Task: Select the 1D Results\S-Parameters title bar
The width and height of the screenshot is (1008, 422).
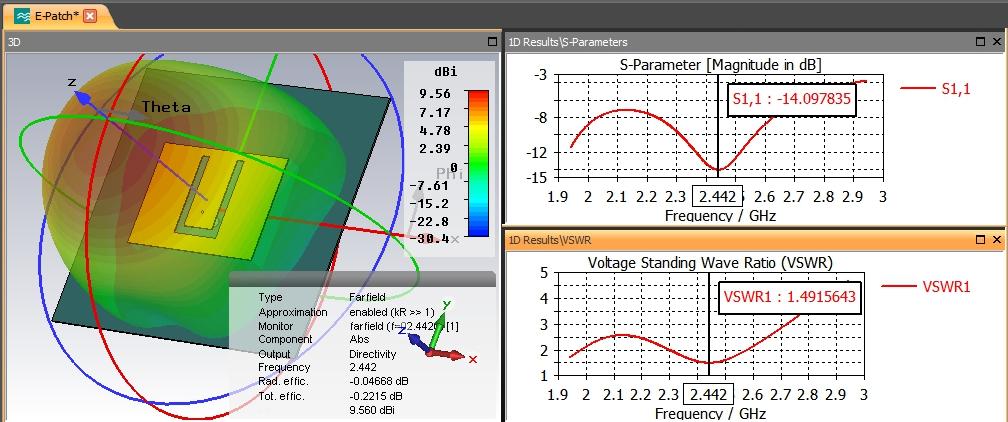Action: click(753, 42)
